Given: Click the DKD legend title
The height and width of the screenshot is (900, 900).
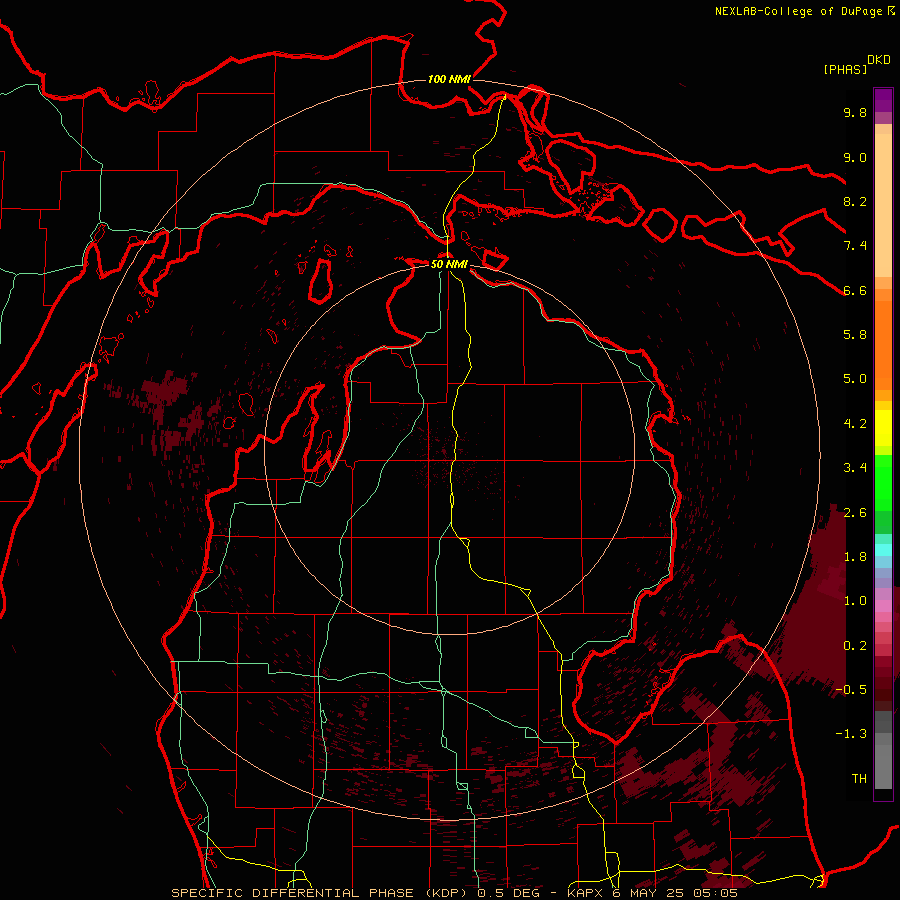Looking at the screenshot, I should tap(878, 60).
